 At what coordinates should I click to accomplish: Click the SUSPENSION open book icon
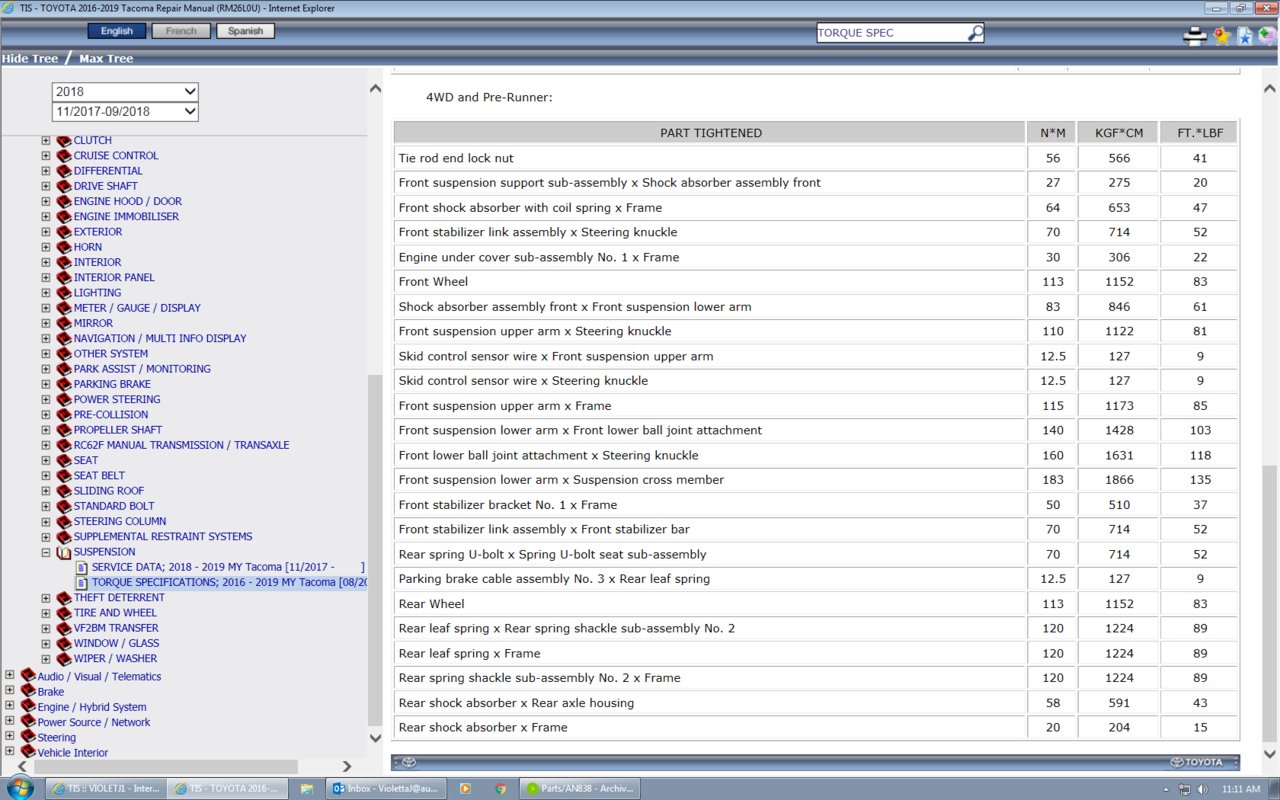(64, 552)
